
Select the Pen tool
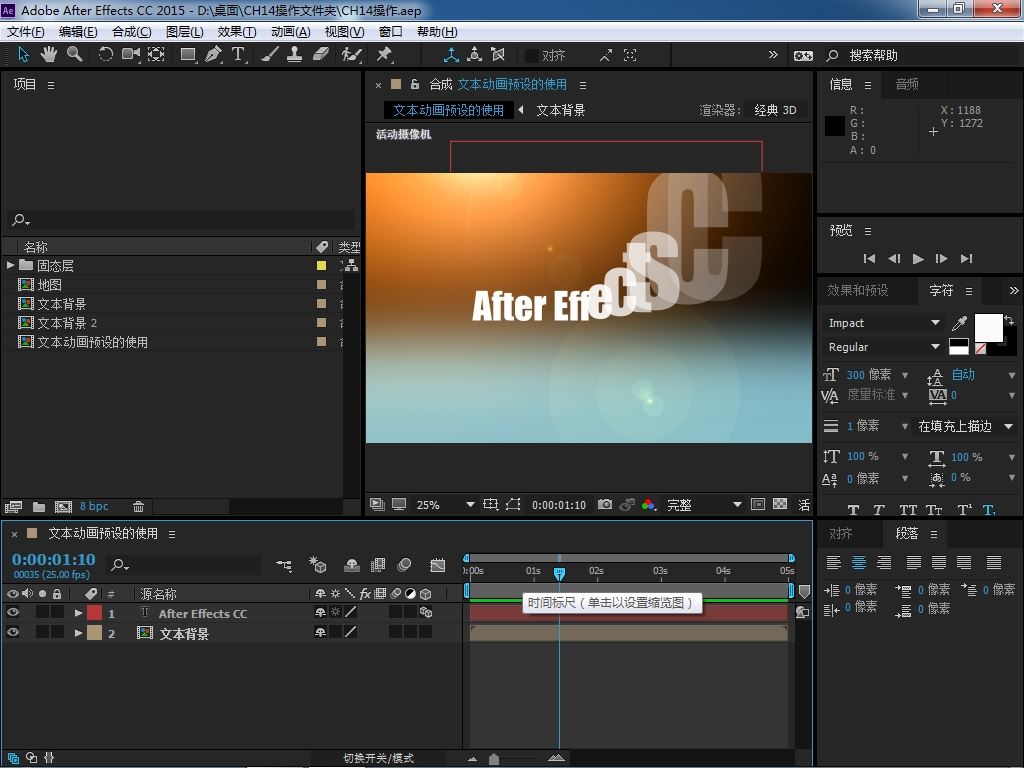[214, 55]
